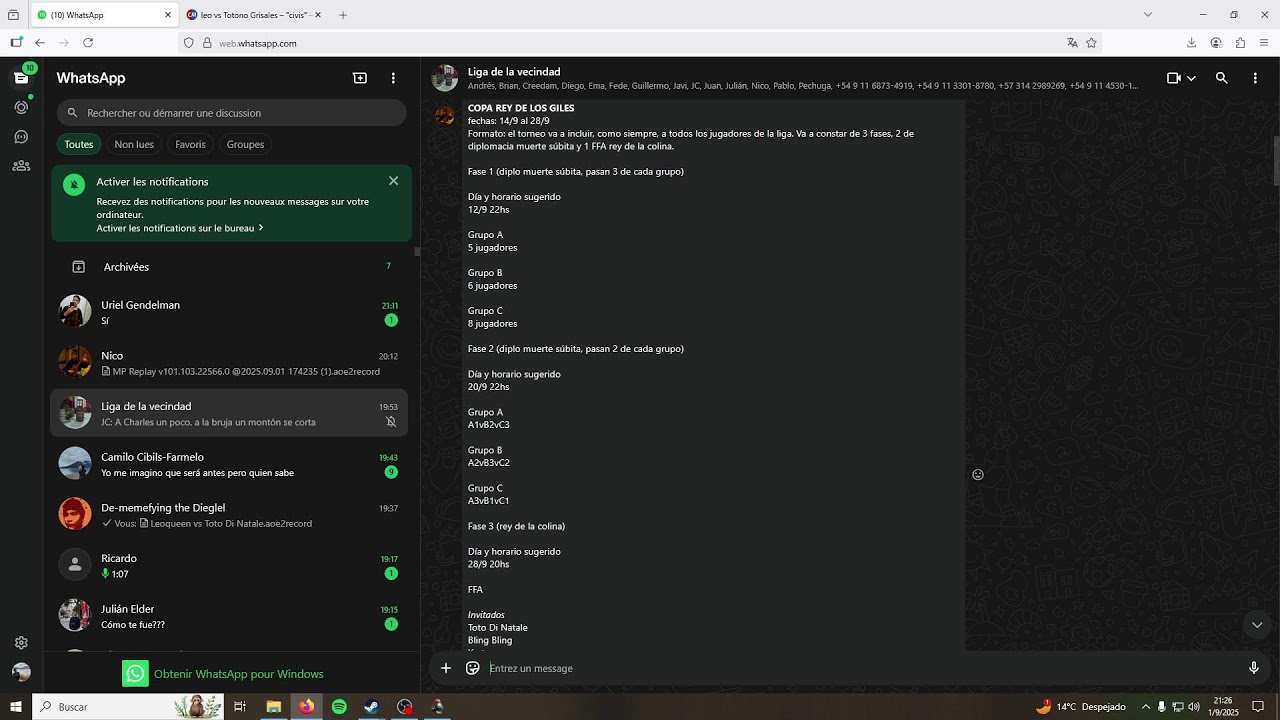
Task: Bookmark this page with star icon
Action: click(x=1091, y=43)
